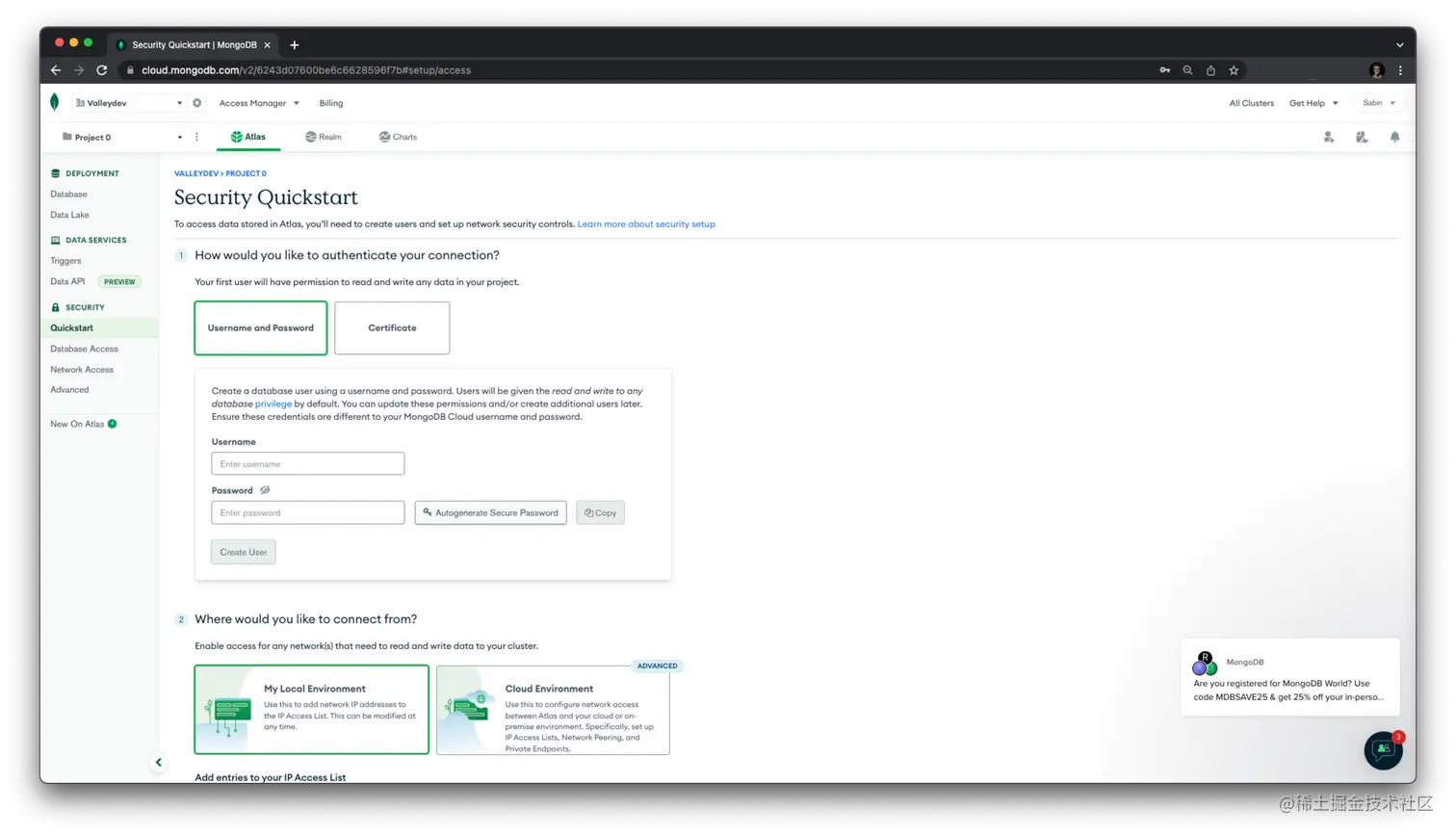Viewport: 1456px width, 836px height.
Task: Open the Valleydev organization dropdown
Action: pyautogui.click(x=130, y=102)
